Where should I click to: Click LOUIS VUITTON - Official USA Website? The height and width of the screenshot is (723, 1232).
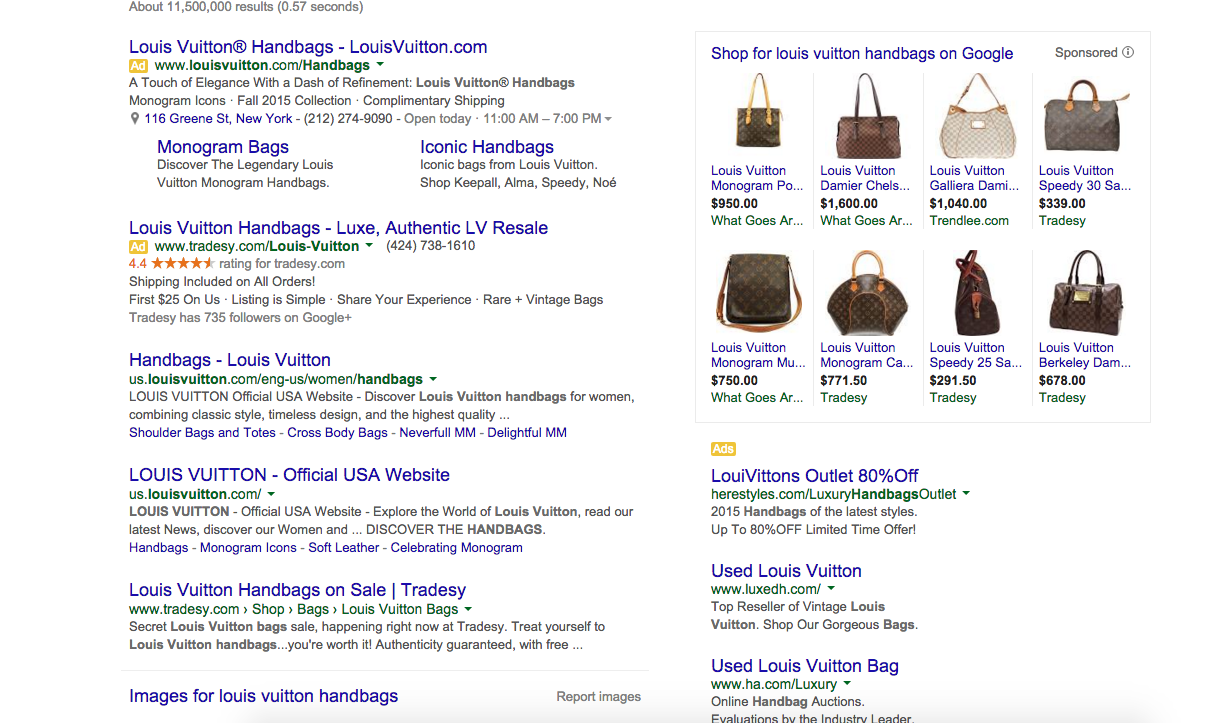(289, 475)
